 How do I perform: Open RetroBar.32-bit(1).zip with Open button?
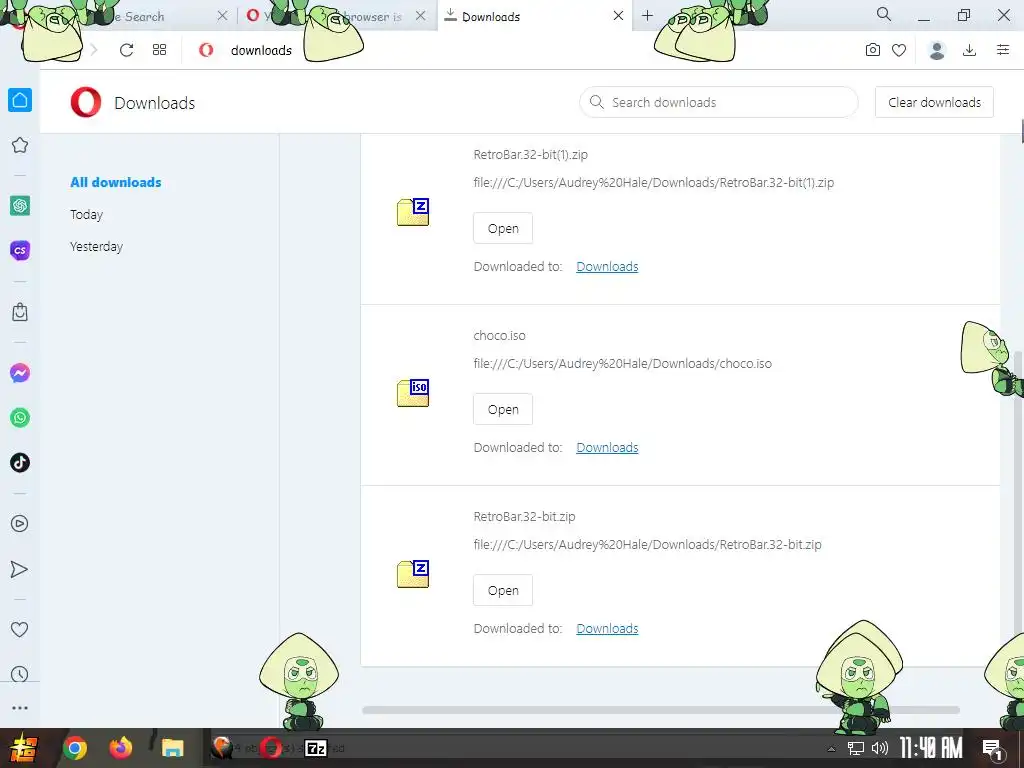(x=503, y=229)
